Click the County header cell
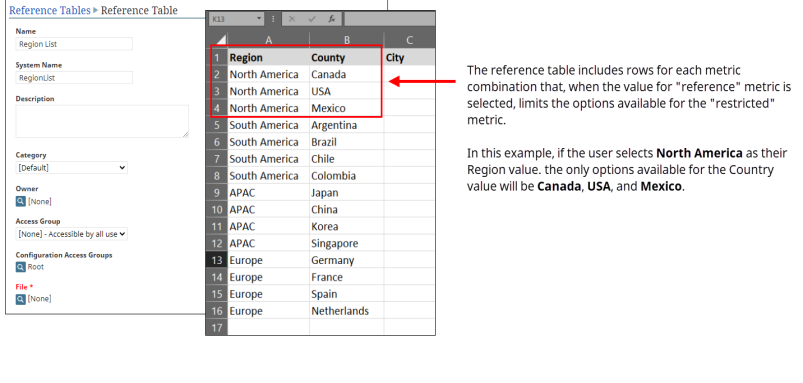 (347, 57)
